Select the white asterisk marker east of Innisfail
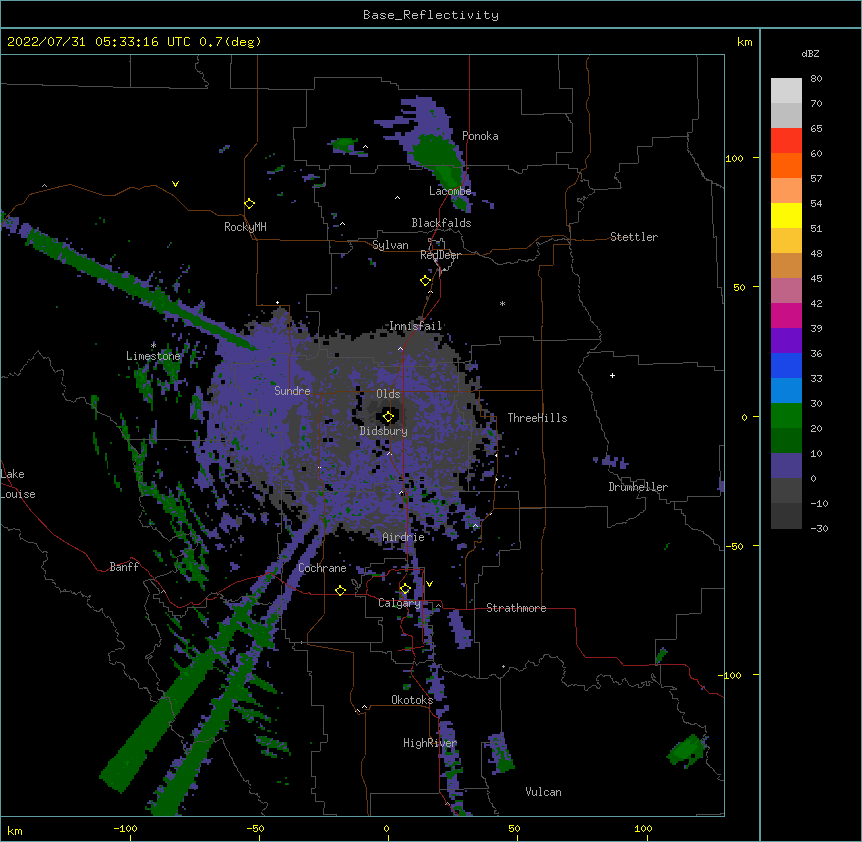This screenshot has height=842, width=862. 502,303
